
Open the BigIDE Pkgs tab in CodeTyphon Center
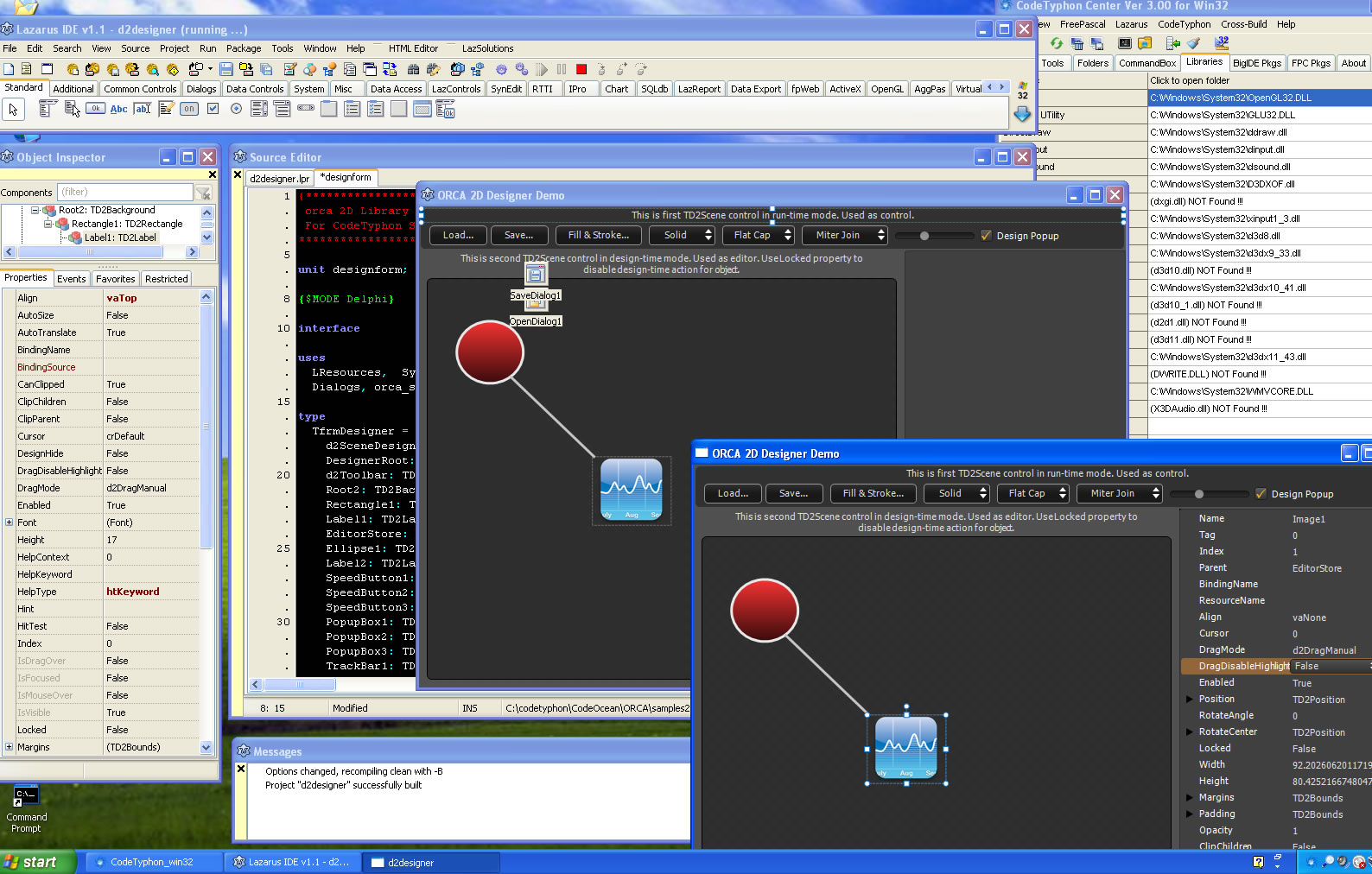1257,63
